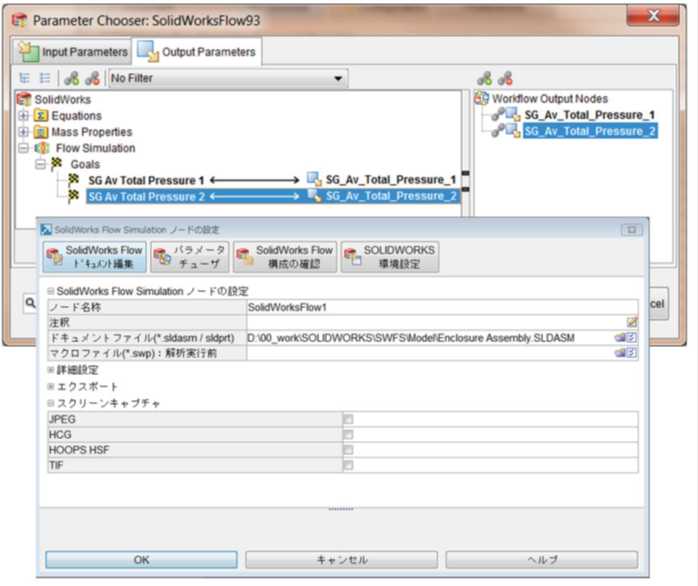
Task: Switch to the Output Parameters tab
Action: (x=197, y=52)
